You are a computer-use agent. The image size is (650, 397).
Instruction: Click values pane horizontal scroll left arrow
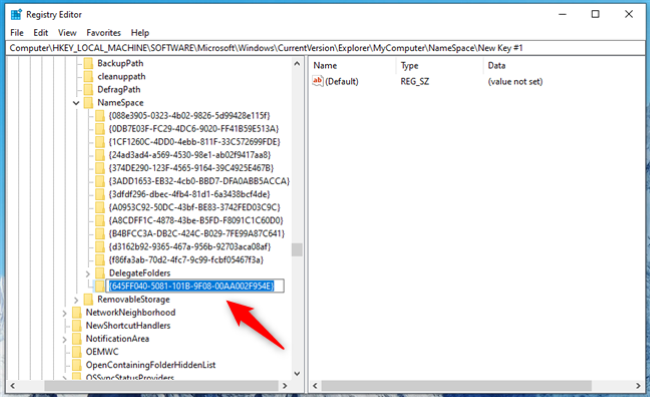tap(315, 386)
